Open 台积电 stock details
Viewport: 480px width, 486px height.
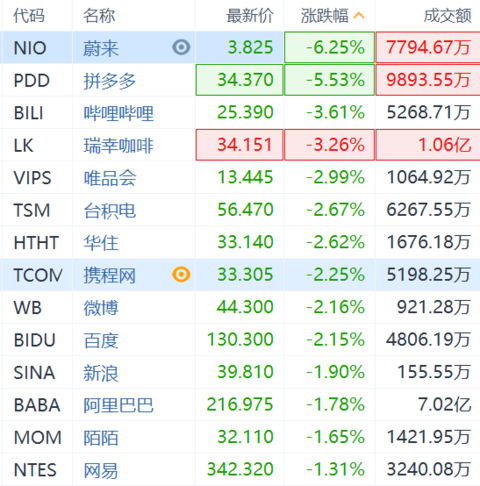(109, 211)
